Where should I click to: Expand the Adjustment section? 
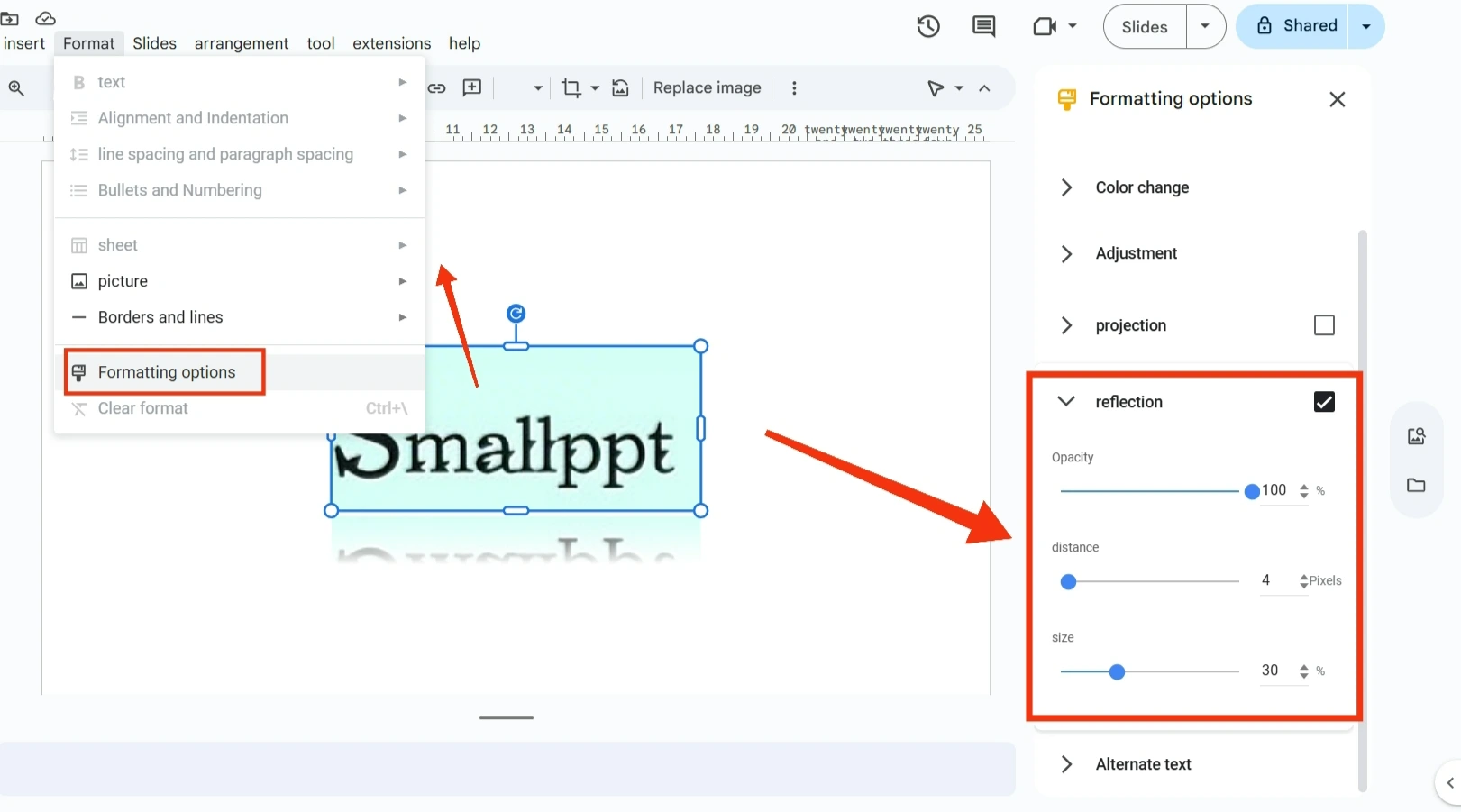(1136, 253)
